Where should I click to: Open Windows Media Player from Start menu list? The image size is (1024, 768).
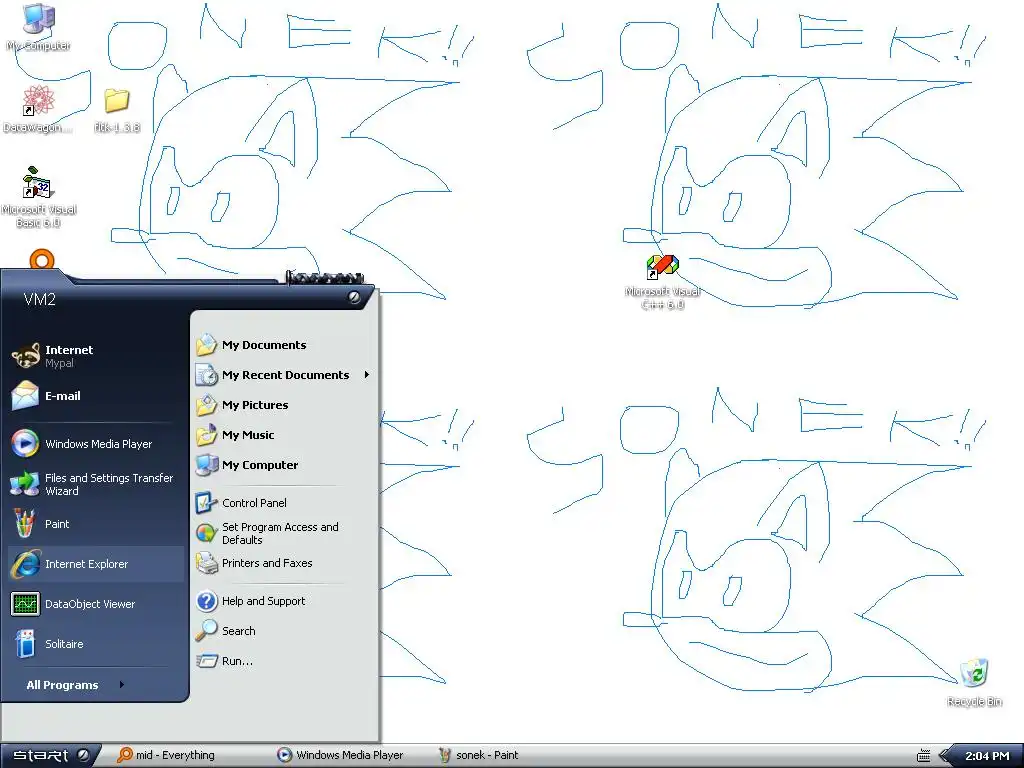pyautogui.click(x=95, y=444)
